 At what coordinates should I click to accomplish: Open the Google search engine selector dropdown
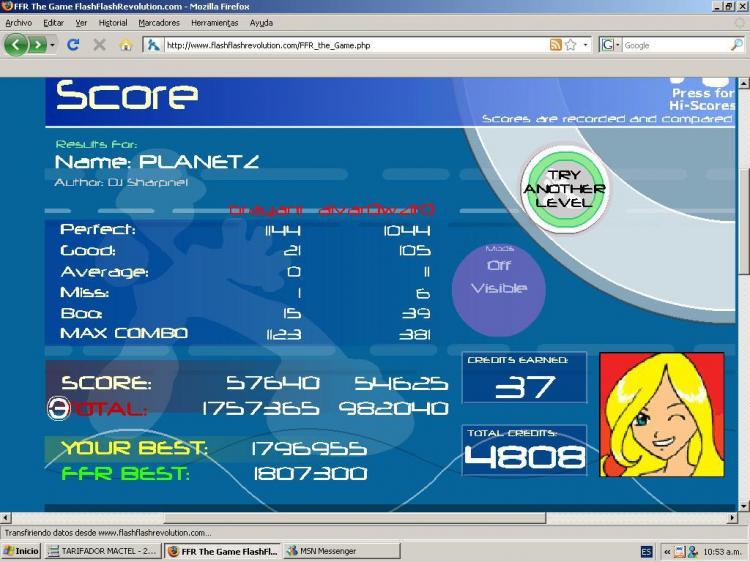coord(611,45)
